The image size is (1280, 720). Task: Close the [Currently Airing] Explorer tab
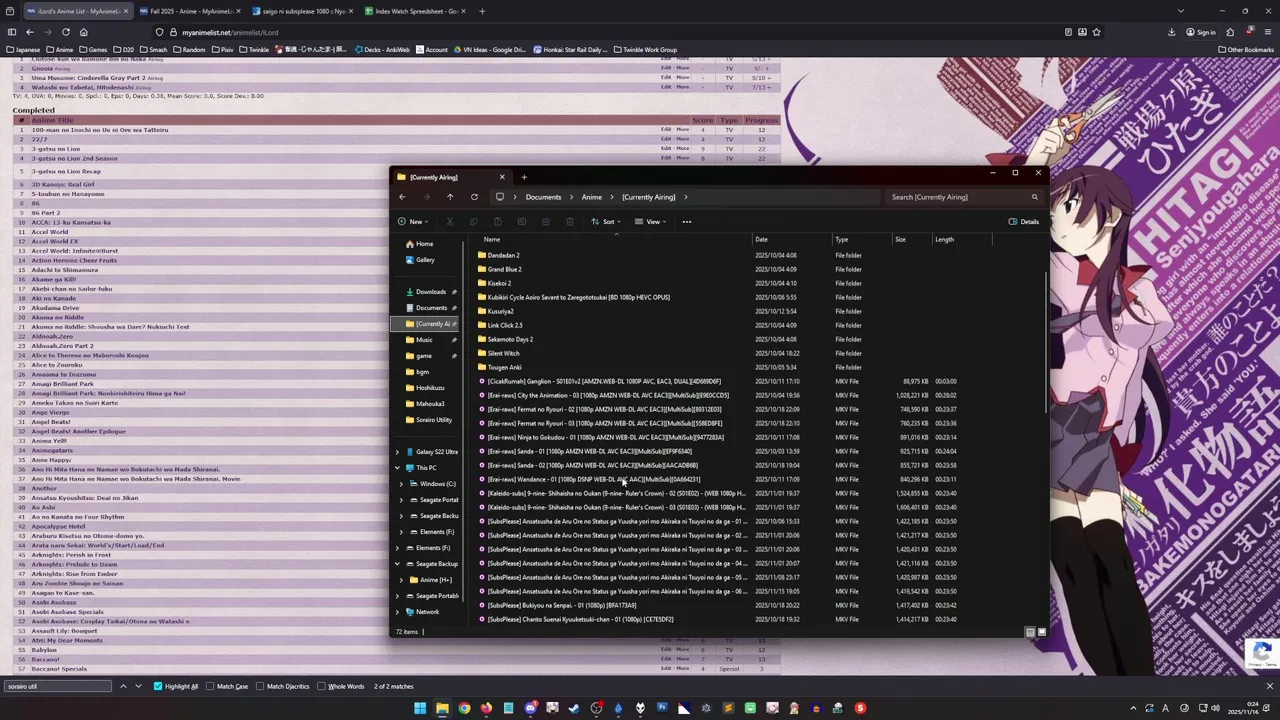coord(502,177)
